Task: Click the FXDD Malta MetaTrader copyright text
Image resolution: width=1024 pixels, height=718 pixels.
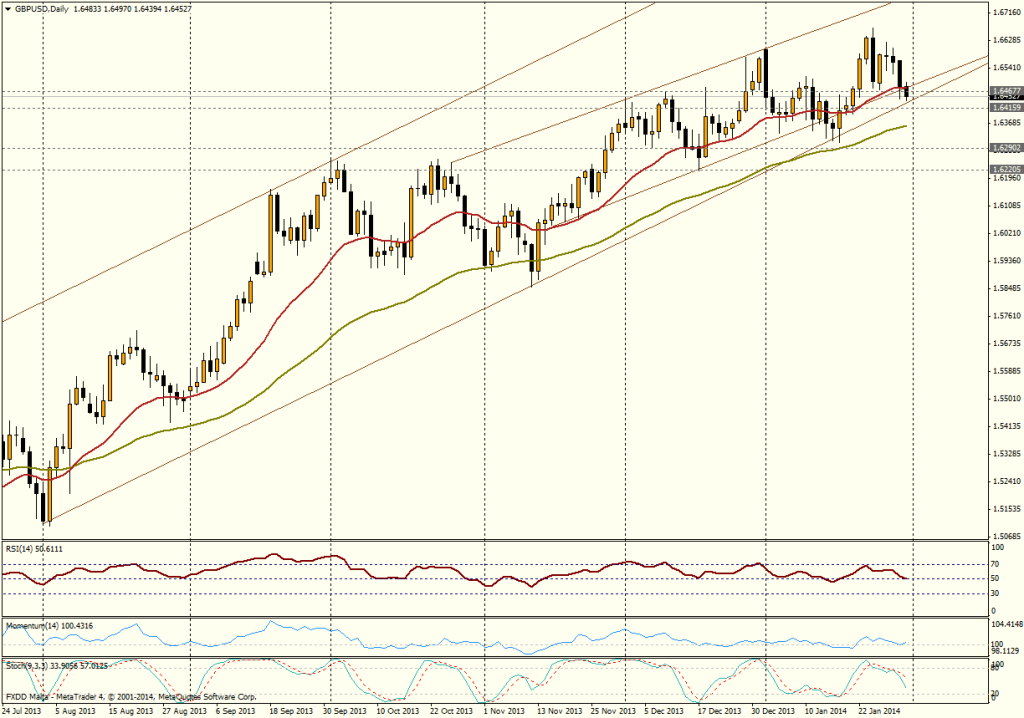Action: pyautogui.click(x=130, y=696)
